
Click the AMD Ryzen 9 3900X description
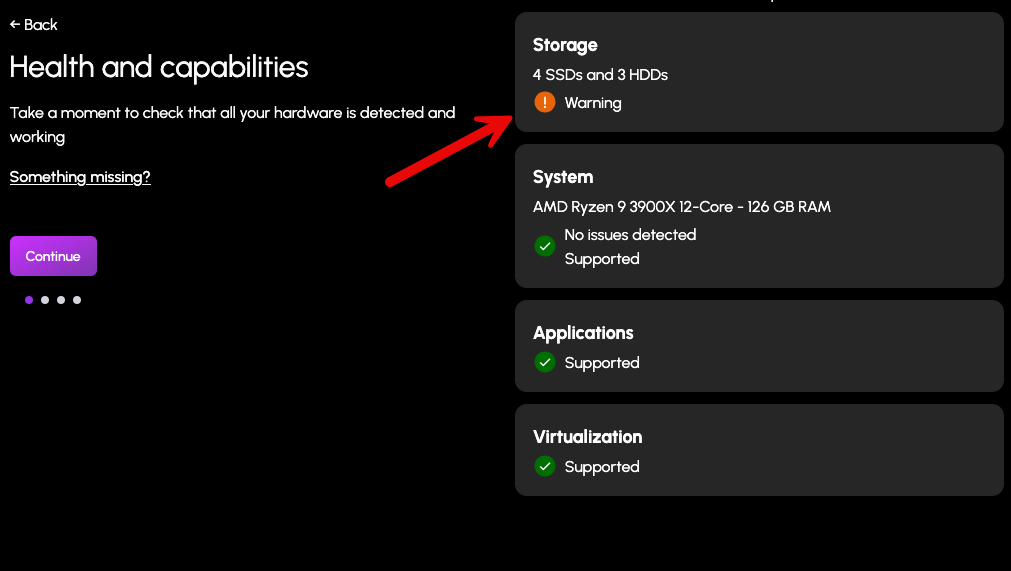coord(681,207)
